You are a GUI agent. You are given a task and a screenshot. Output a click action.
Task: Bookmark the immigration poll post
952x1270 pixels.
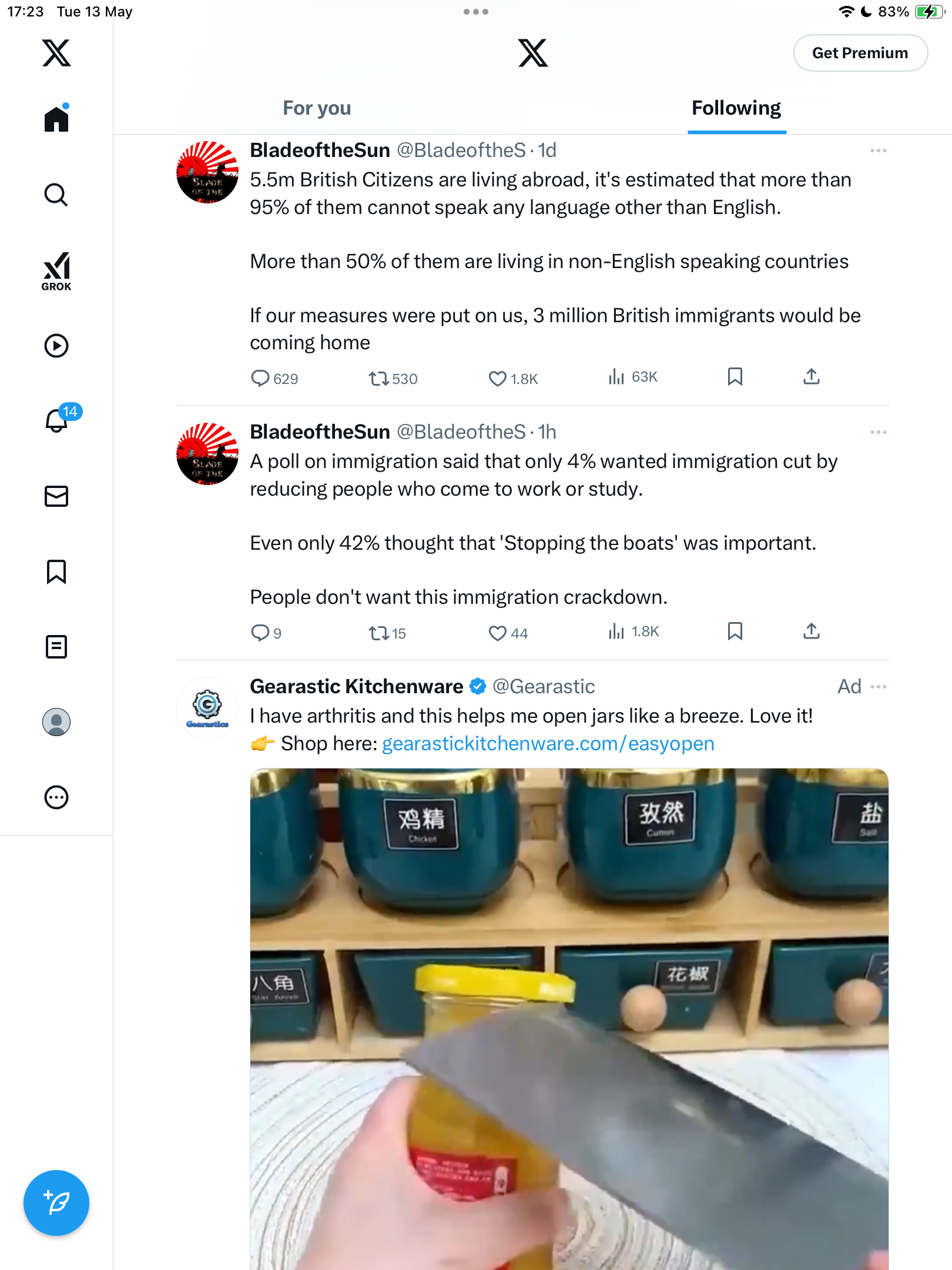(735, 632)
